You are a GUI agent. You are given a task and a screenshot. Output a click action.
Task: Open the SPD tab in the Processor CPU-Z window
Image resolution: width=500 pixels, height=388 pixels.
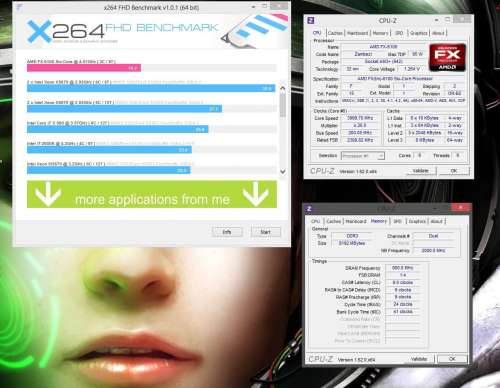point(399,33)
